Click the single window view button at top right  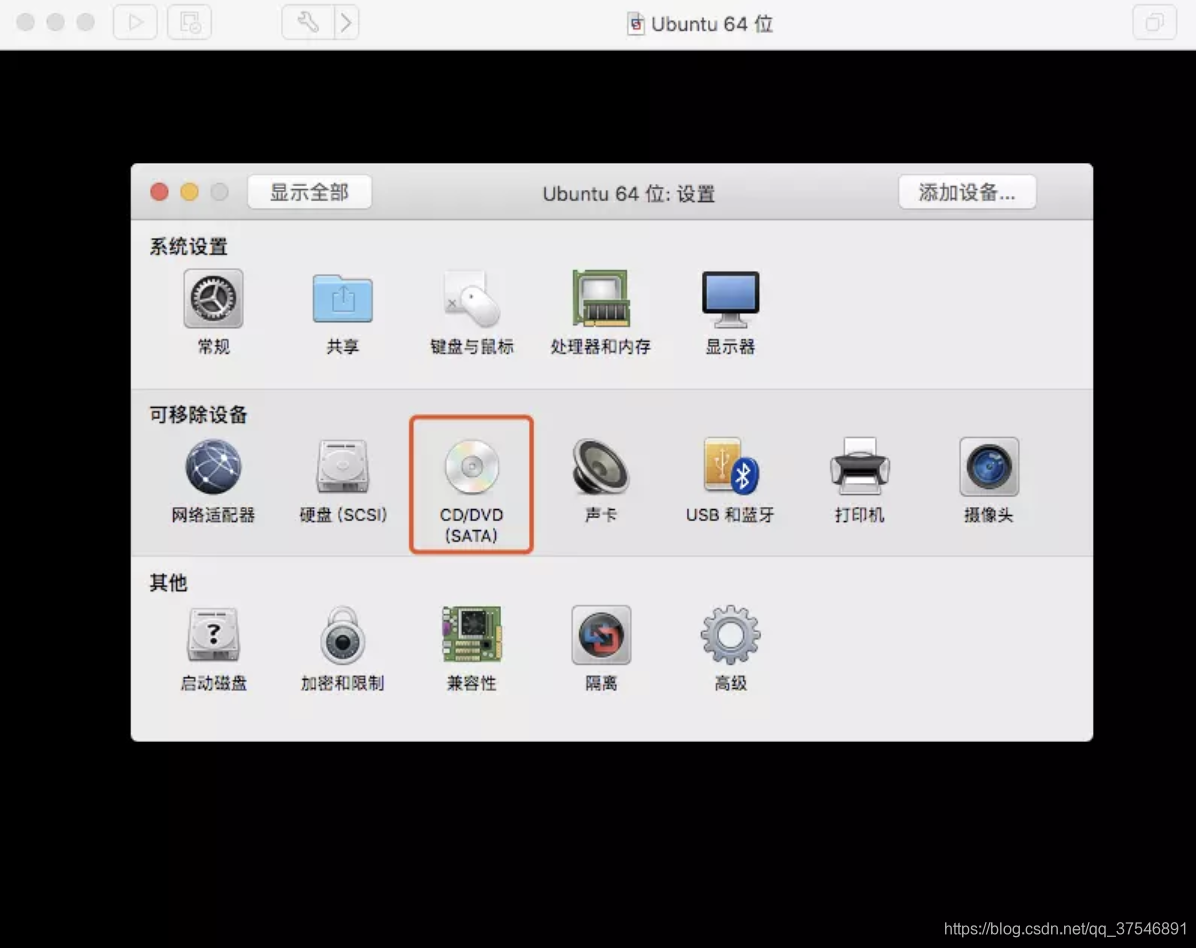[x=1154, y=22]
